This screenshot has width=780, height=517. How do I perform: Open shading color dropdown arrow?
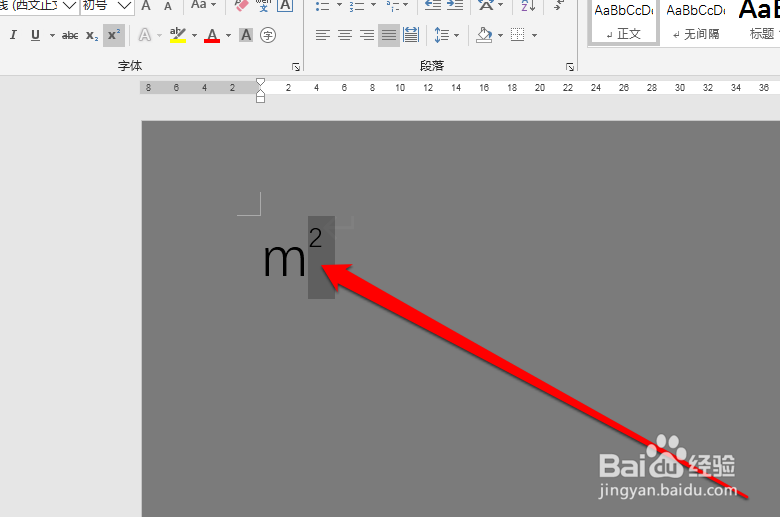coord(500,35)
